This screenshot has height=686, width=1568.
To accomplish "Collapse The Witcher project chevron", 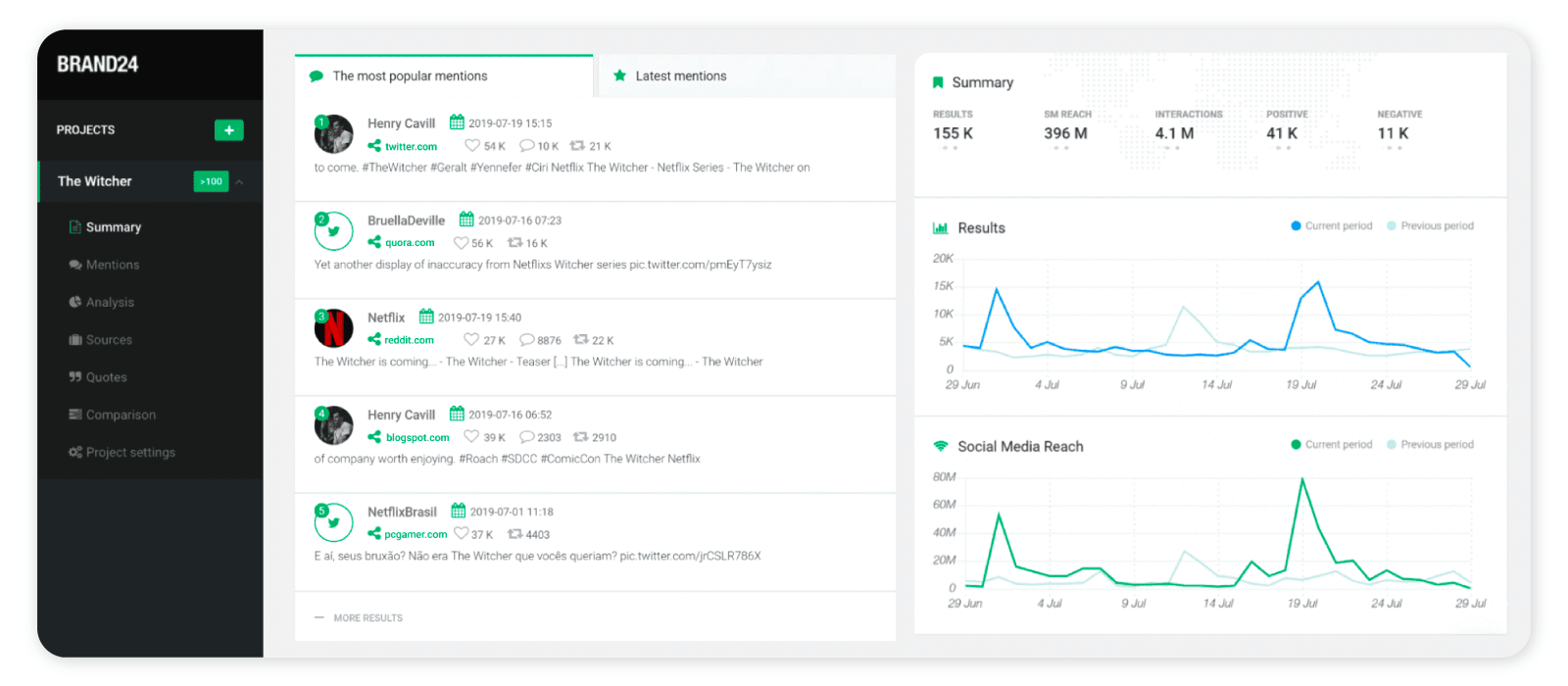I will click(239, 182).
